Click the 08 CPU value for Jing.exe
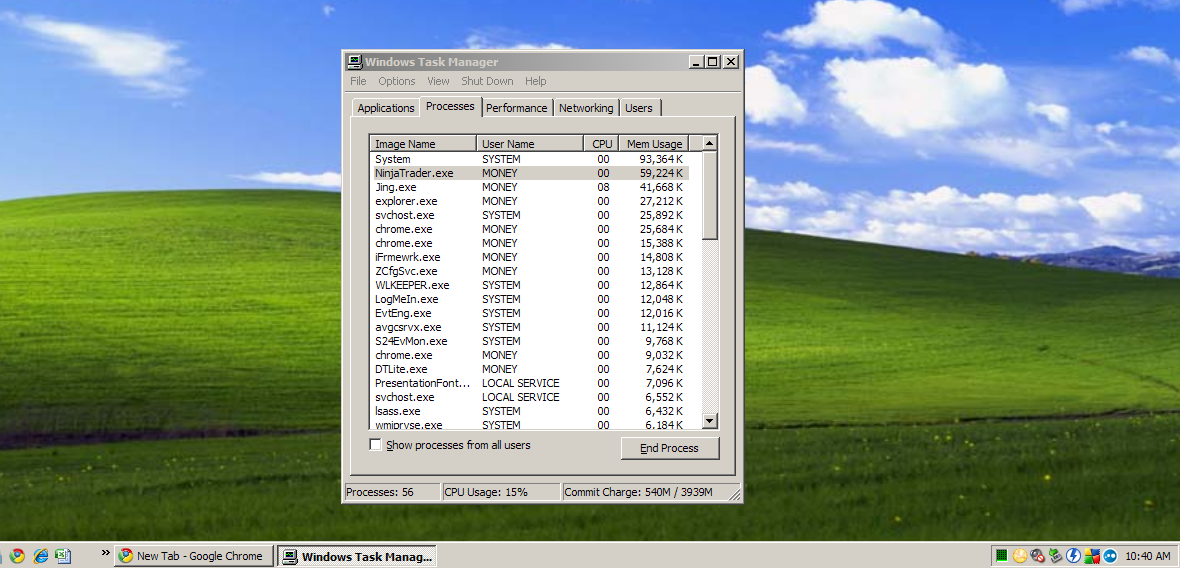 tap(604, 187)
